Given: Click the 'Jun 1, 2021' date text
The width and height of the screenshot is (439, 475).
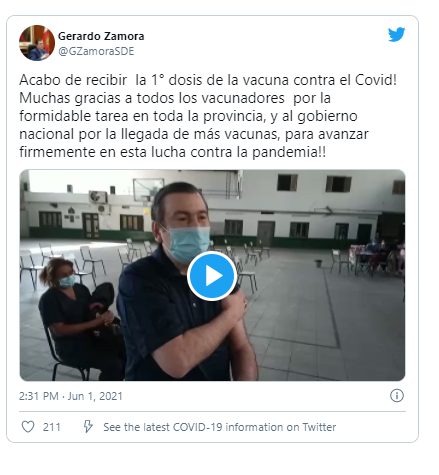Looking at the screenshot, I should (x=95, y=396).
